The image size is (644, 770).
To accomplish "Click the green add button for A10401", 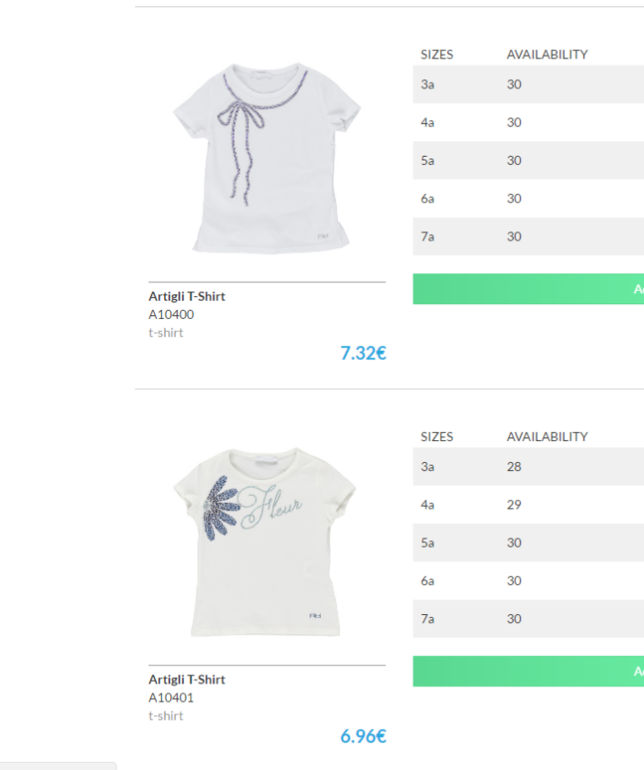I will tap(529, 671).
